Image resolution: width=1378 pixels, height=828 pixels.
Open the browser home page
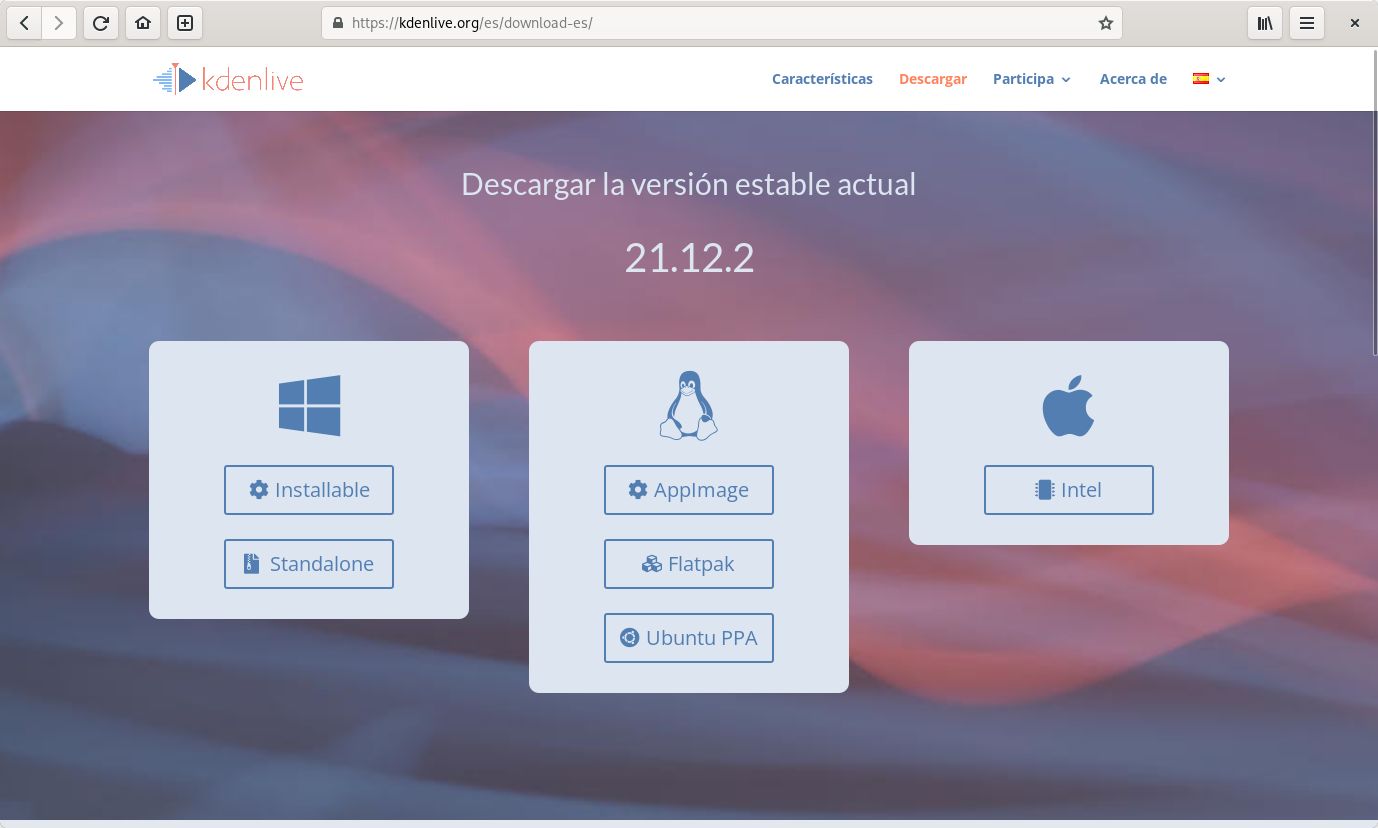point(143,23)
